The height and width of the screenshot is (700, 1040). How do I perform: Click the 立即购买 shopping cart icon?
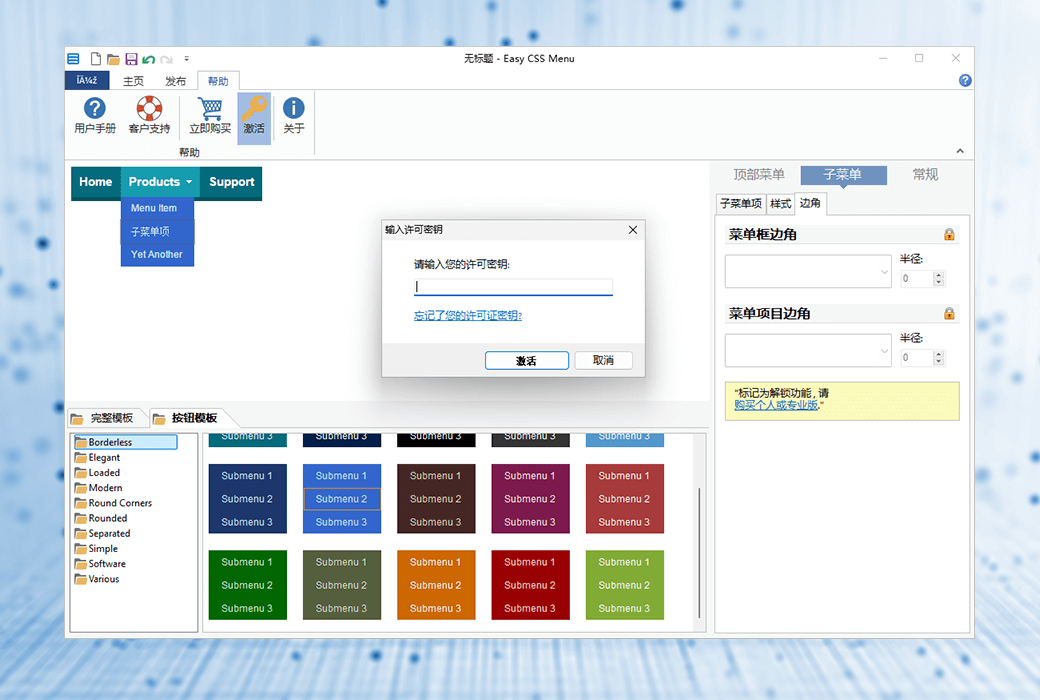click(x=210, y=115)
